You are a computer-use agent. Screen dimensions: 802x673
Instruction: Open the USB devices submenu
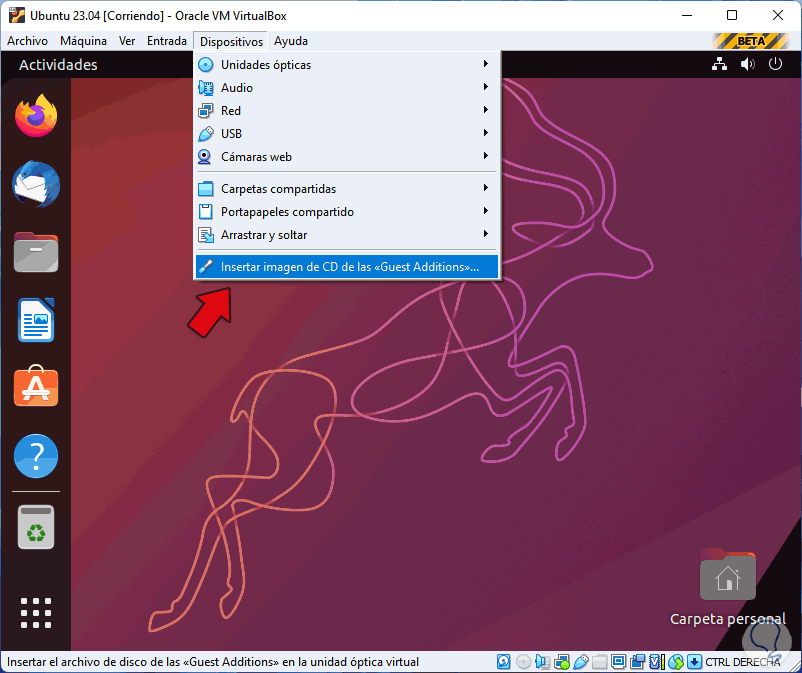click(x=346, y=133)
